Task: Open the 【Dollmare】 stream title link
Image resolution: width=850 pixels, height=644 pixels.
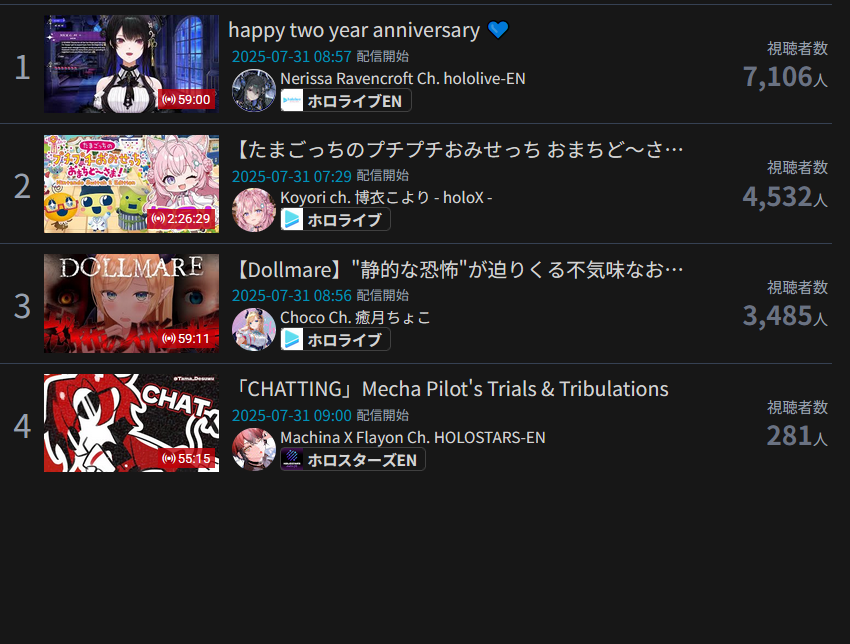Action: tap(458, 269)
